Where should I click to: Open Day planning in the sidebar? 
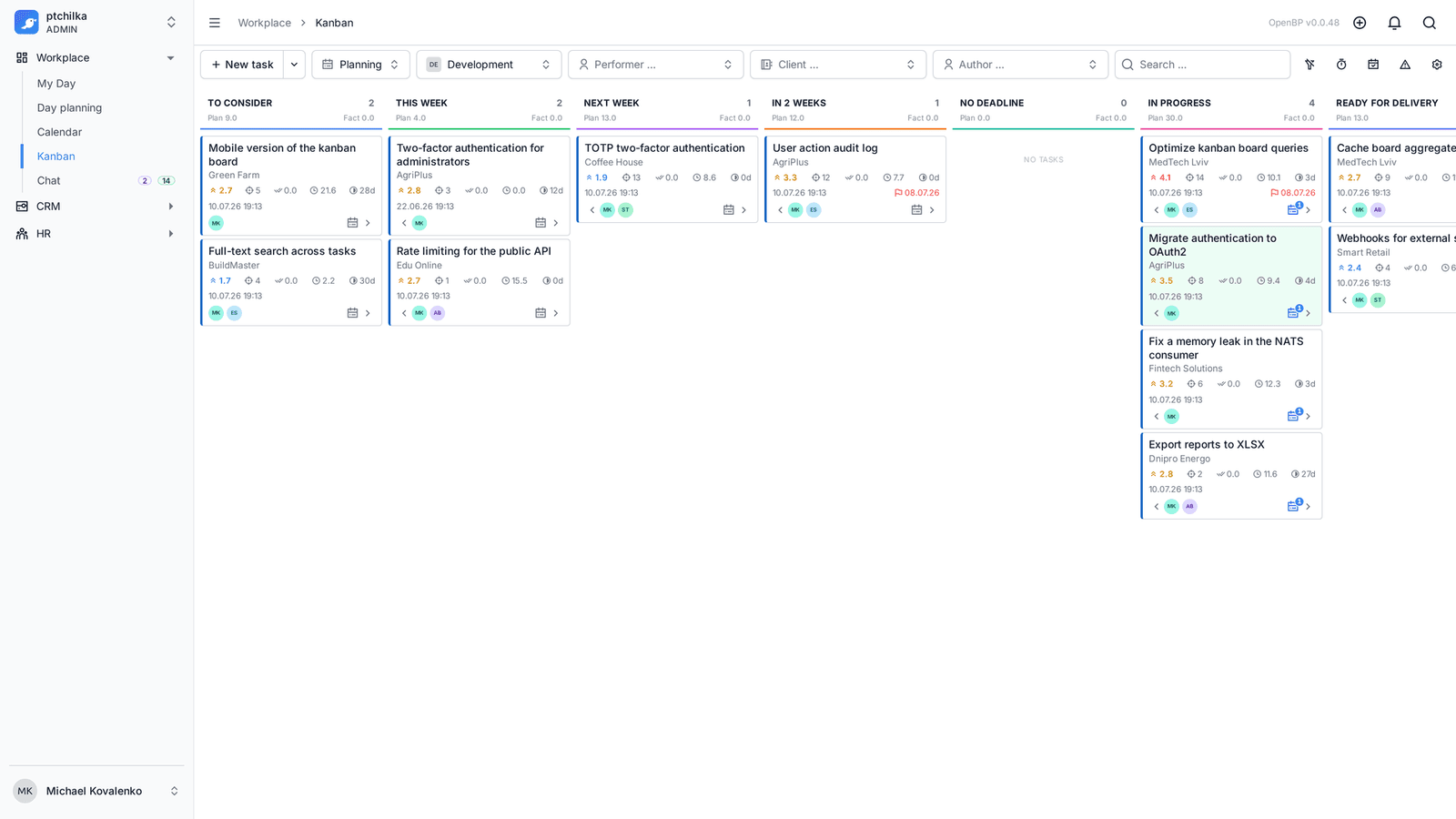(x=69, y=107)
